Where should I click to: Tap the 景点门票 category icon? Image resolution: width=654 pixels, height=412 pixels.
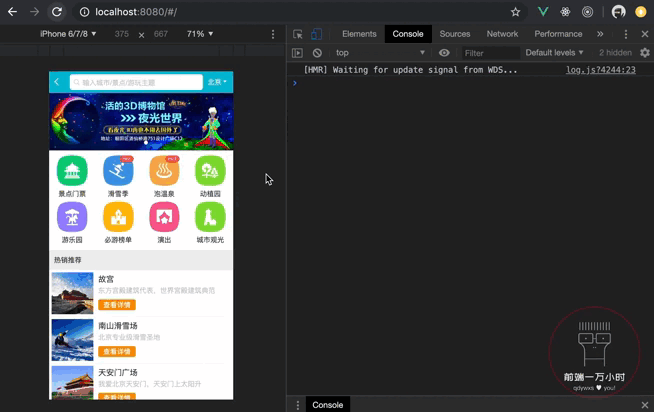[x=72, y=171]
